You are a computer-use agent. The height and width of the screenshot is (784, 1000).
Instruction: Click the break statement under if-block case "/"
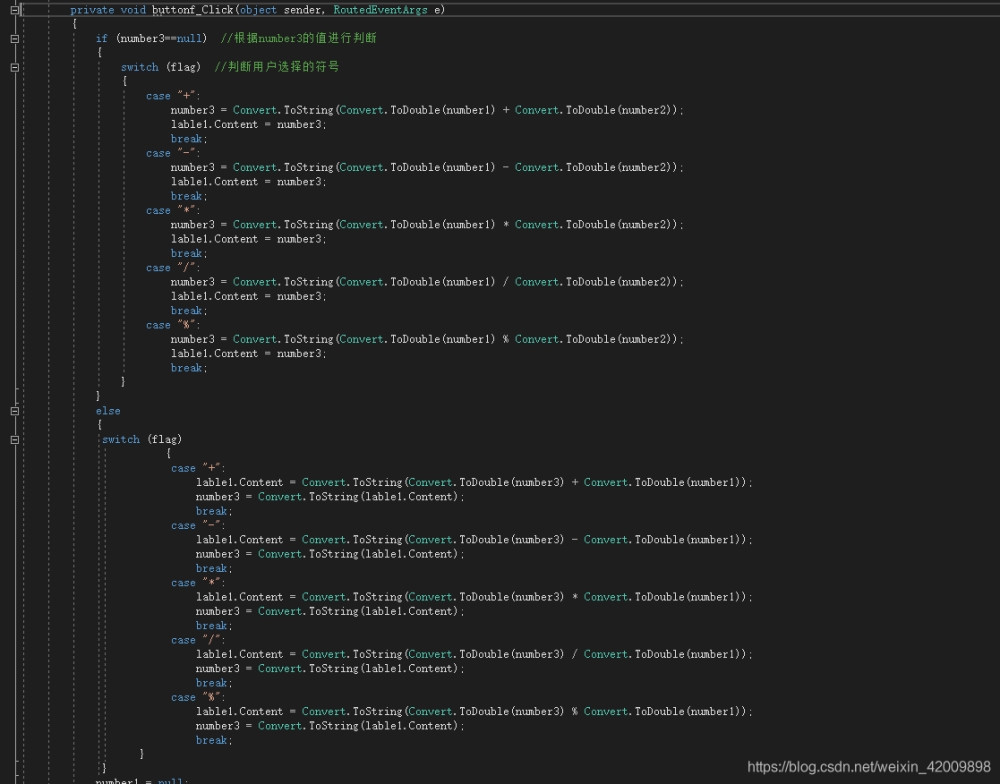coord(189,311)
